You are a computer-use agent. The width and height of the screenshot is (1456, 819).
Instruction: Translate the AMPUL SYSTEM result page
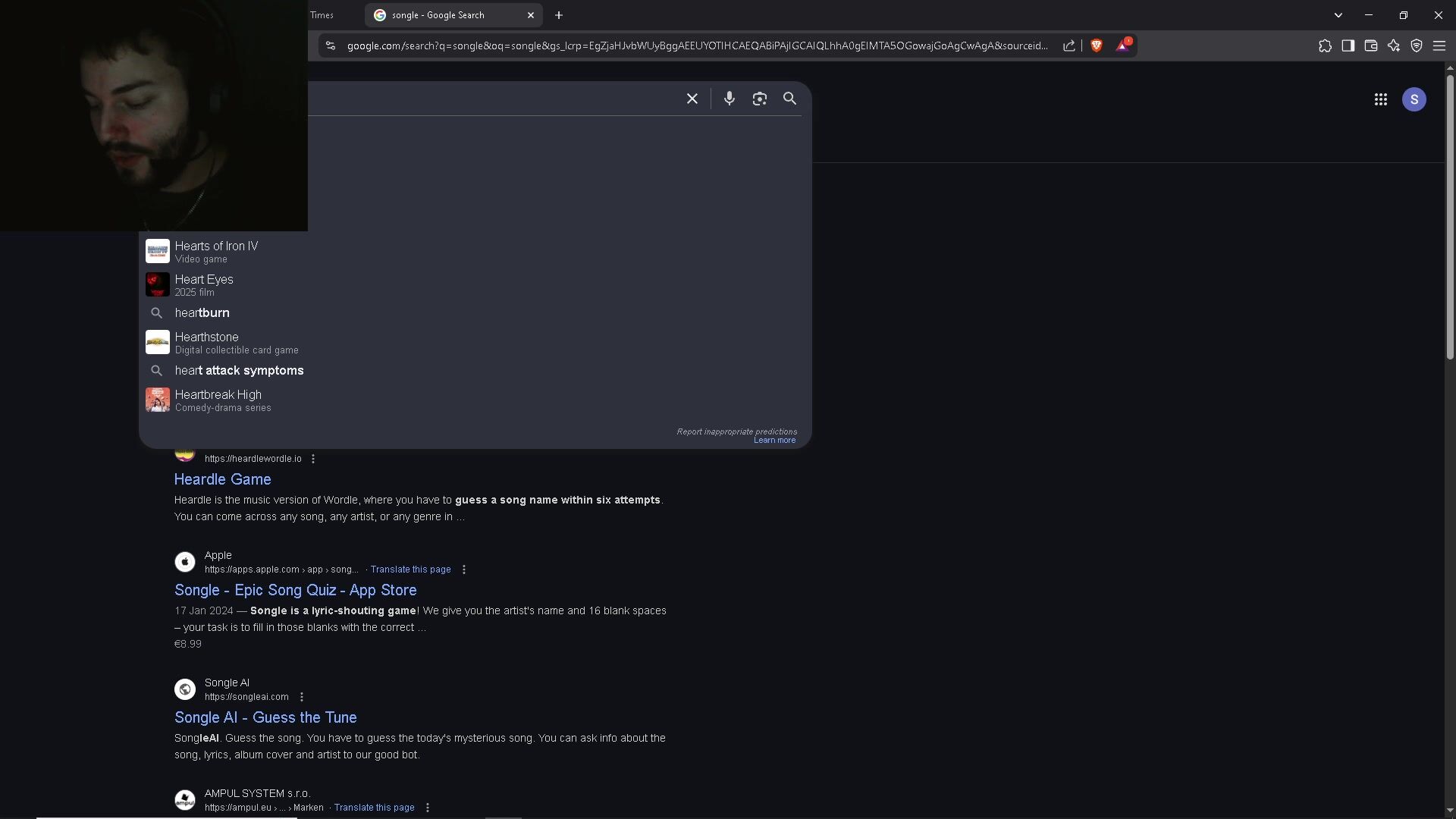374,808
